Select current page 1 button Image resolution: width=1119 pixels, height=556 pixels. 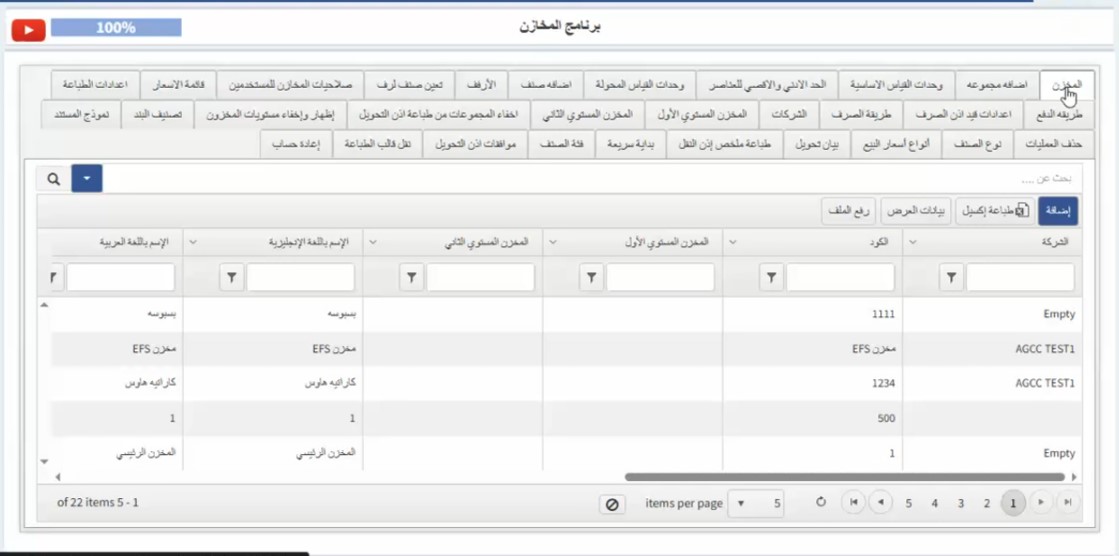coord(1013,503)
